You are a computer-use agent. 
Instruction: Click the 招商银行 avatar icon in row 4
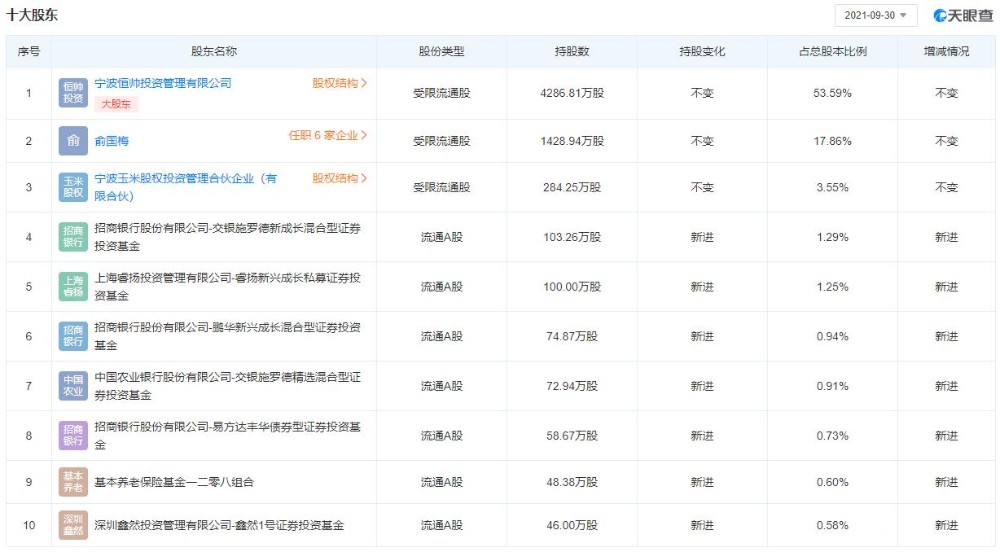click(x=73, y=237)
